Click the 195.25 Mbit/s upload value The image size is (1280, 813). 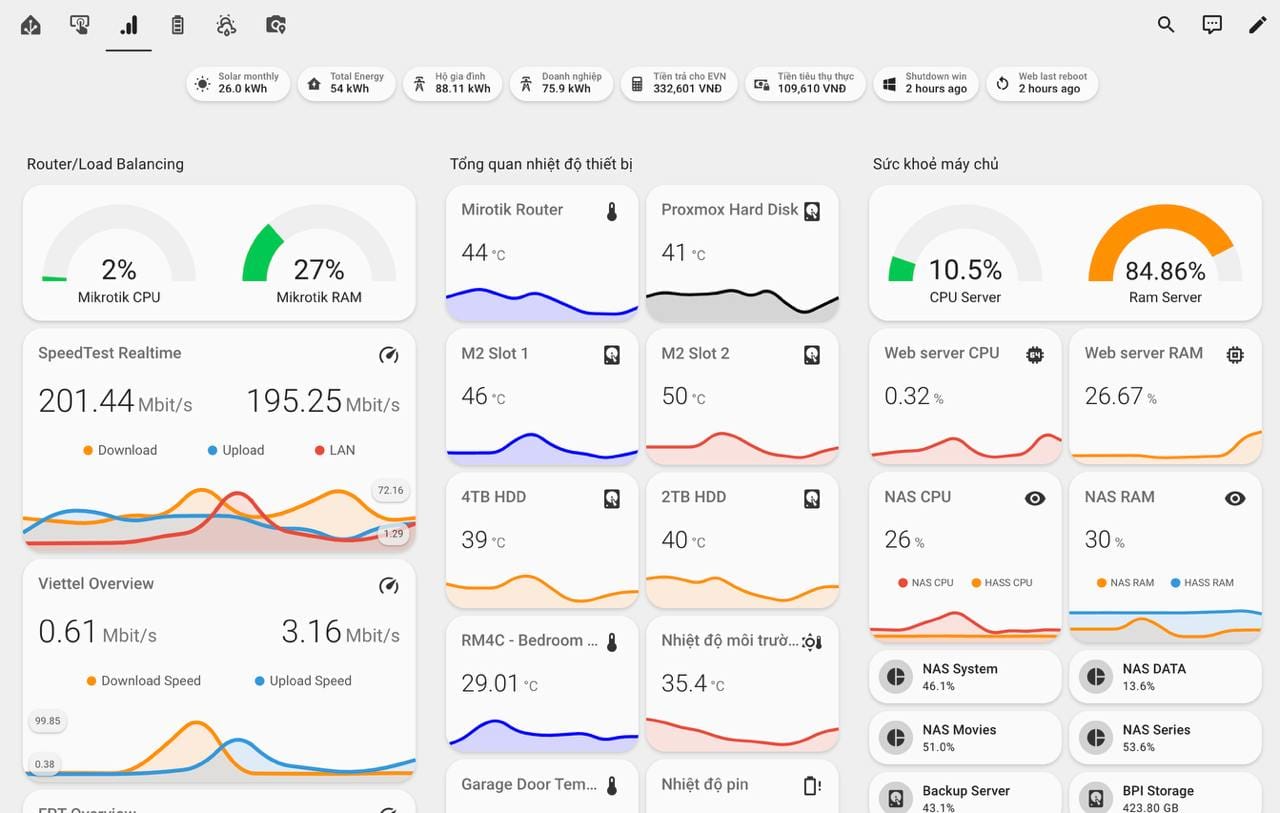pyautogui.click(x=323, y=401)
